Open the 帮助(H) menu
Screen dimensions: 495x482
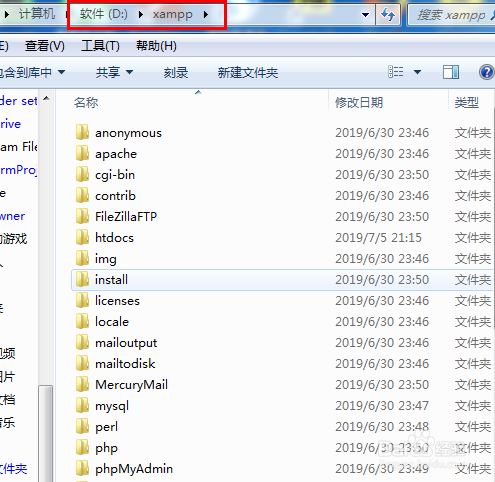click(x=156, y=46)
